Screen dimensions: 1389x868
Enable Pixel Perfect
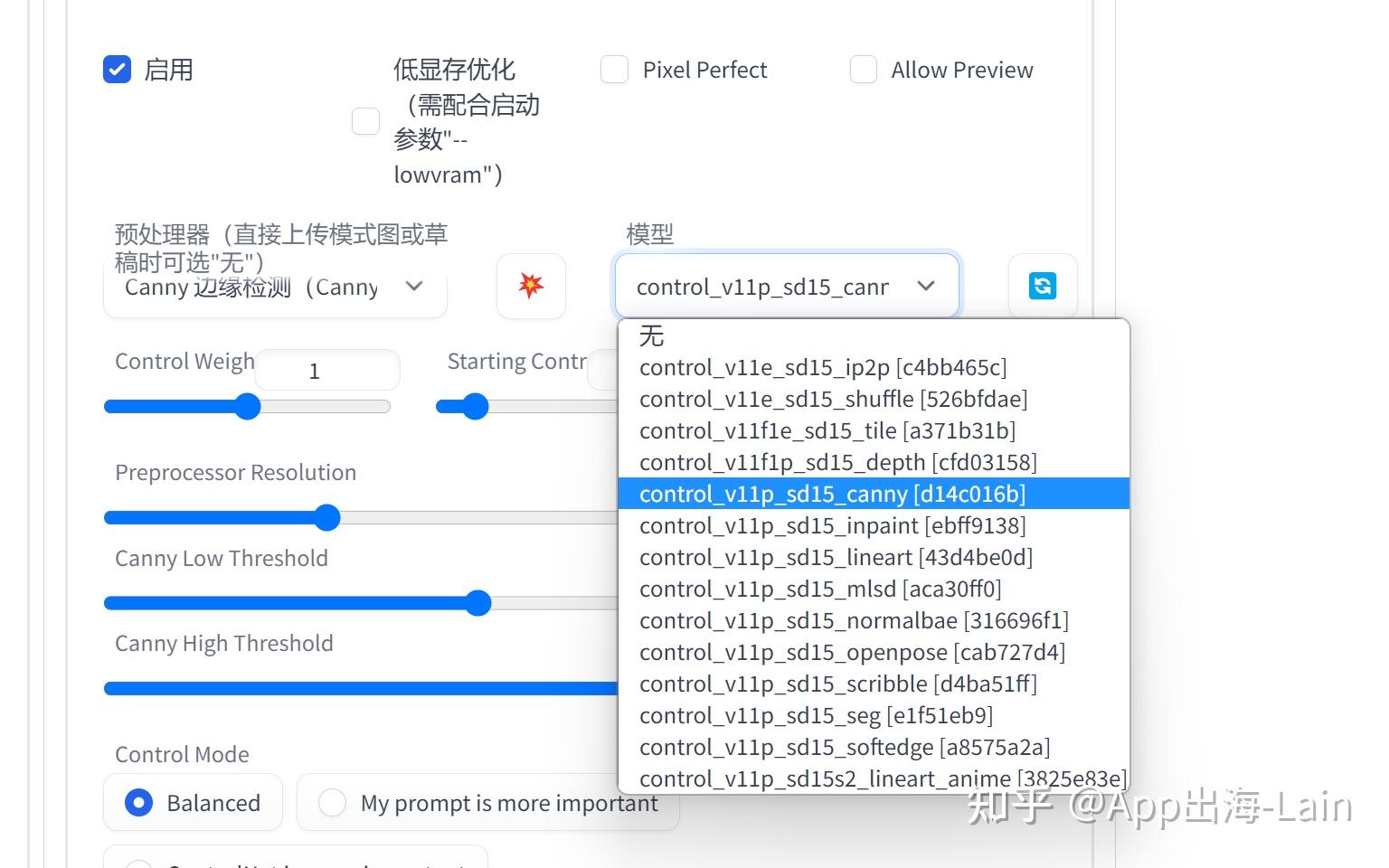click(614, 69)
